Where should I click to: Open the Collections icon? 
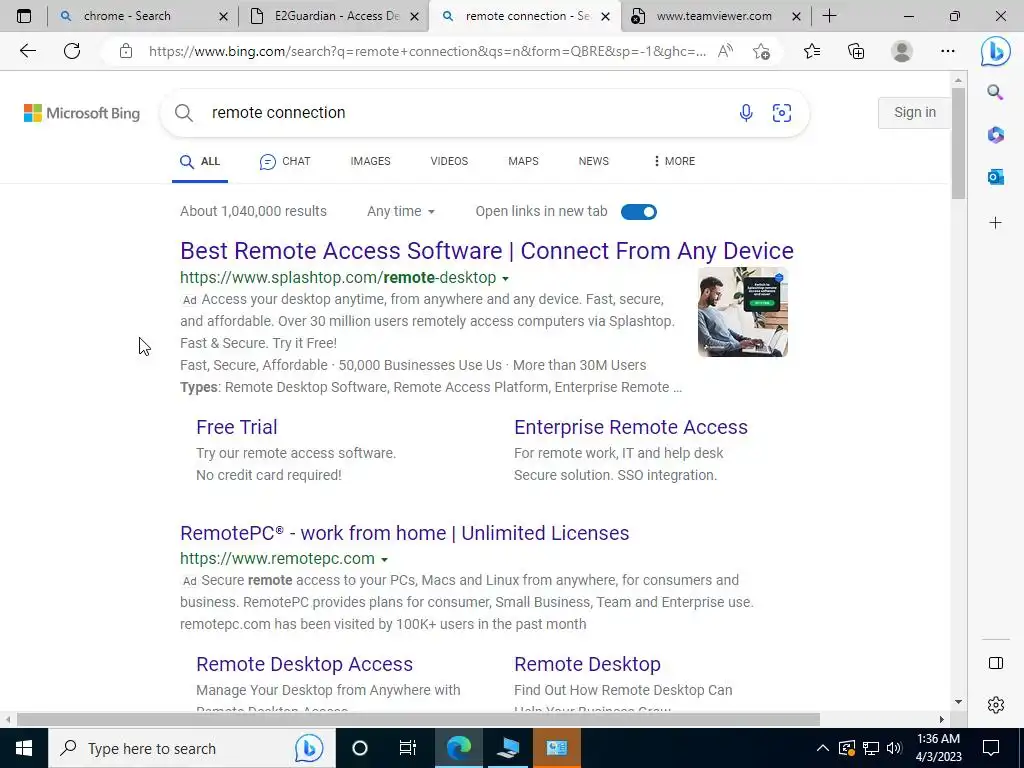click(x=856, y=51)
